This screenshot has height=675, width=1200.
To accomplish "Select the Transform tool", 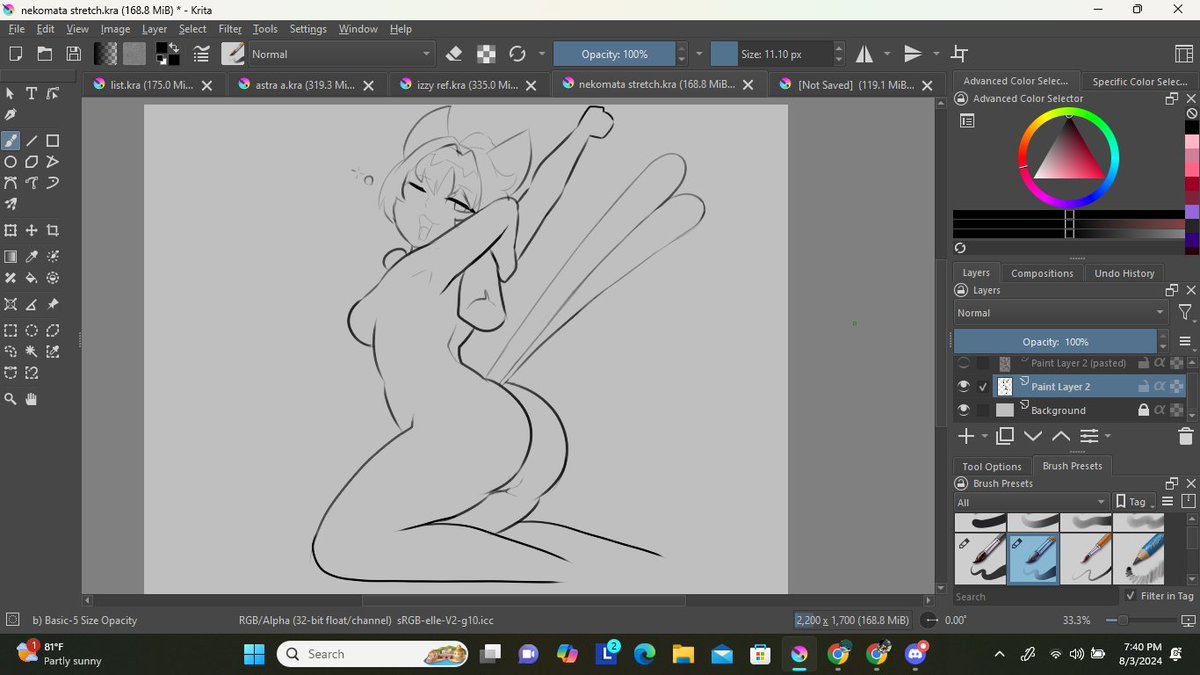I will coord(11,231).
